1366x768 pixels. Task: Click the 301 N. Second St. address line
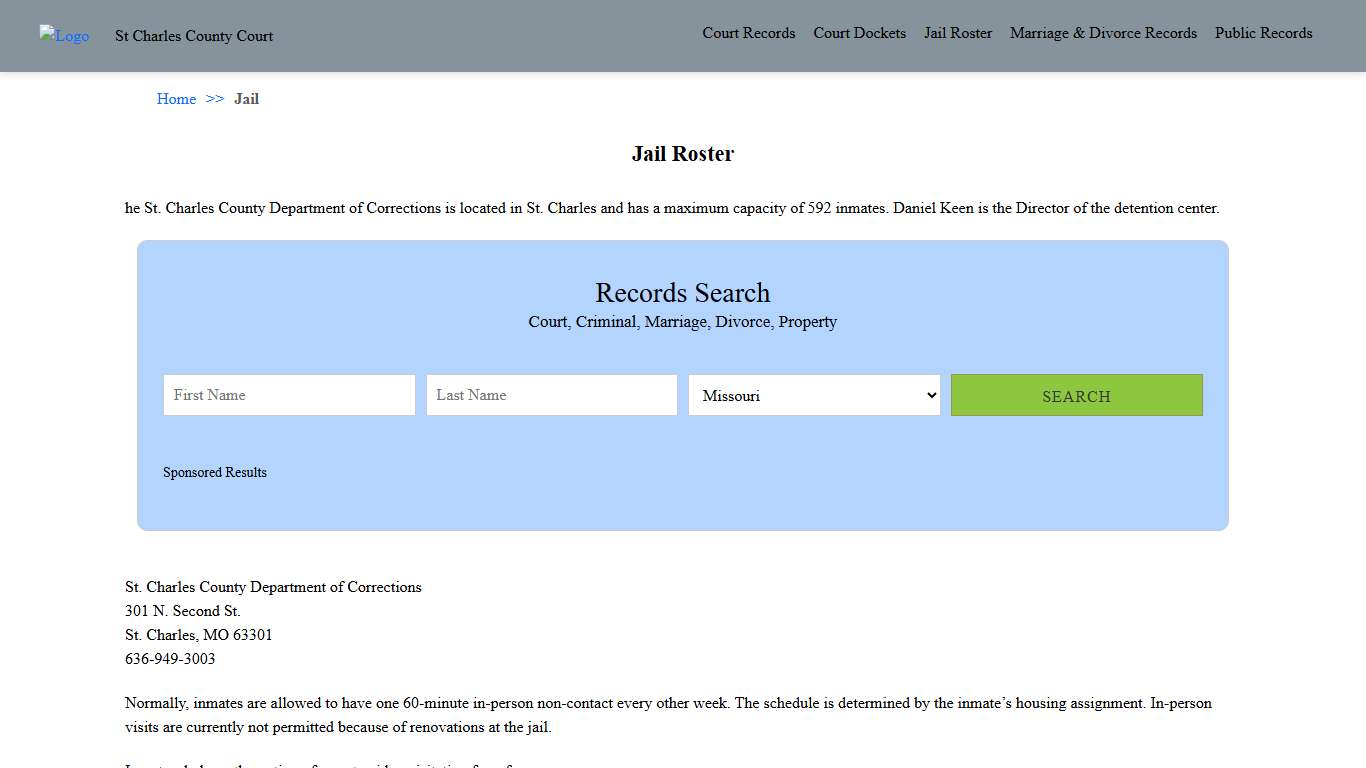(x=183, y=611)
